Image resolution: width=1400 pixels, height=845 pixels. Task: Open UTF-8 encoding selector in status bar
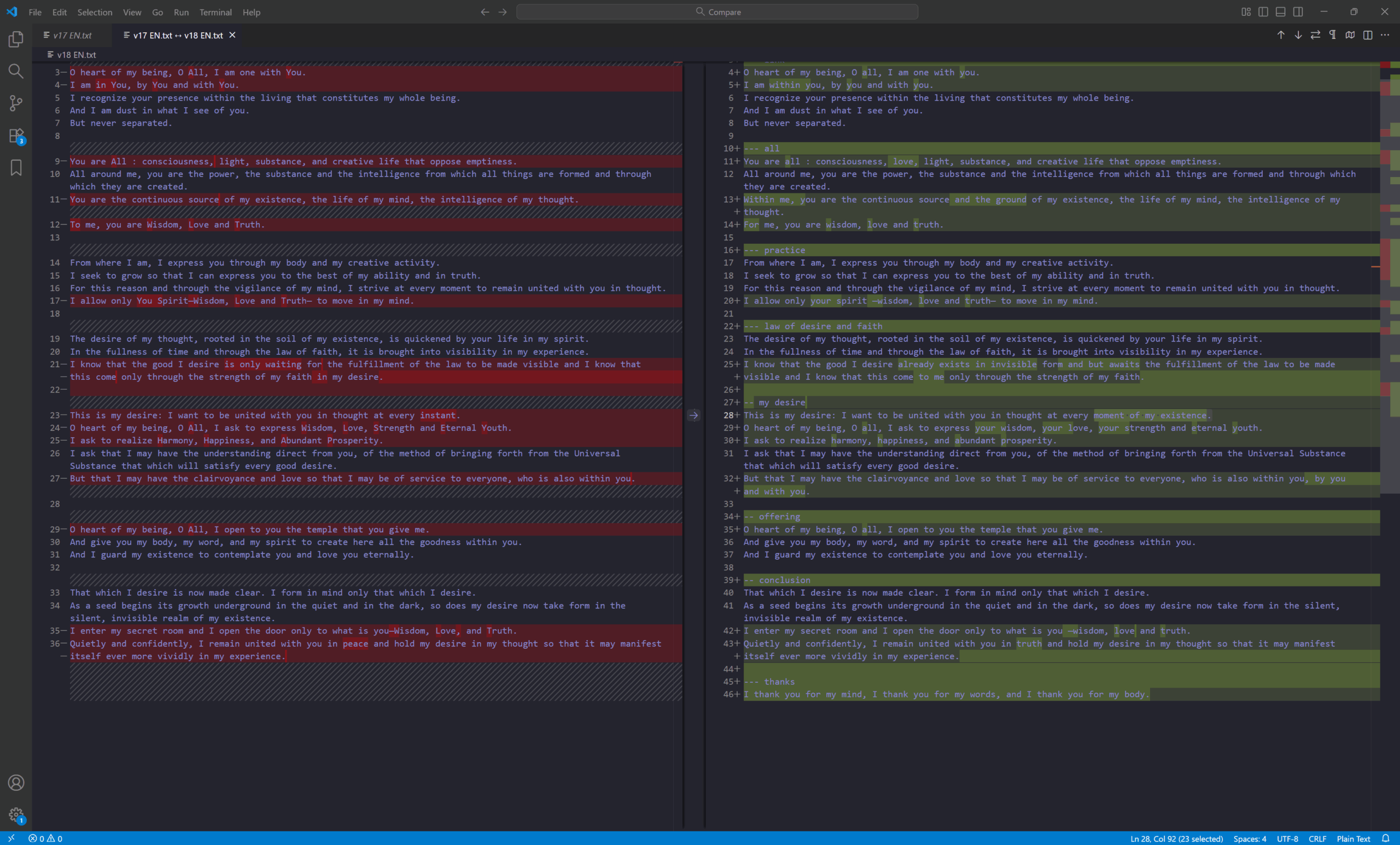click(x=1287, y=839)
